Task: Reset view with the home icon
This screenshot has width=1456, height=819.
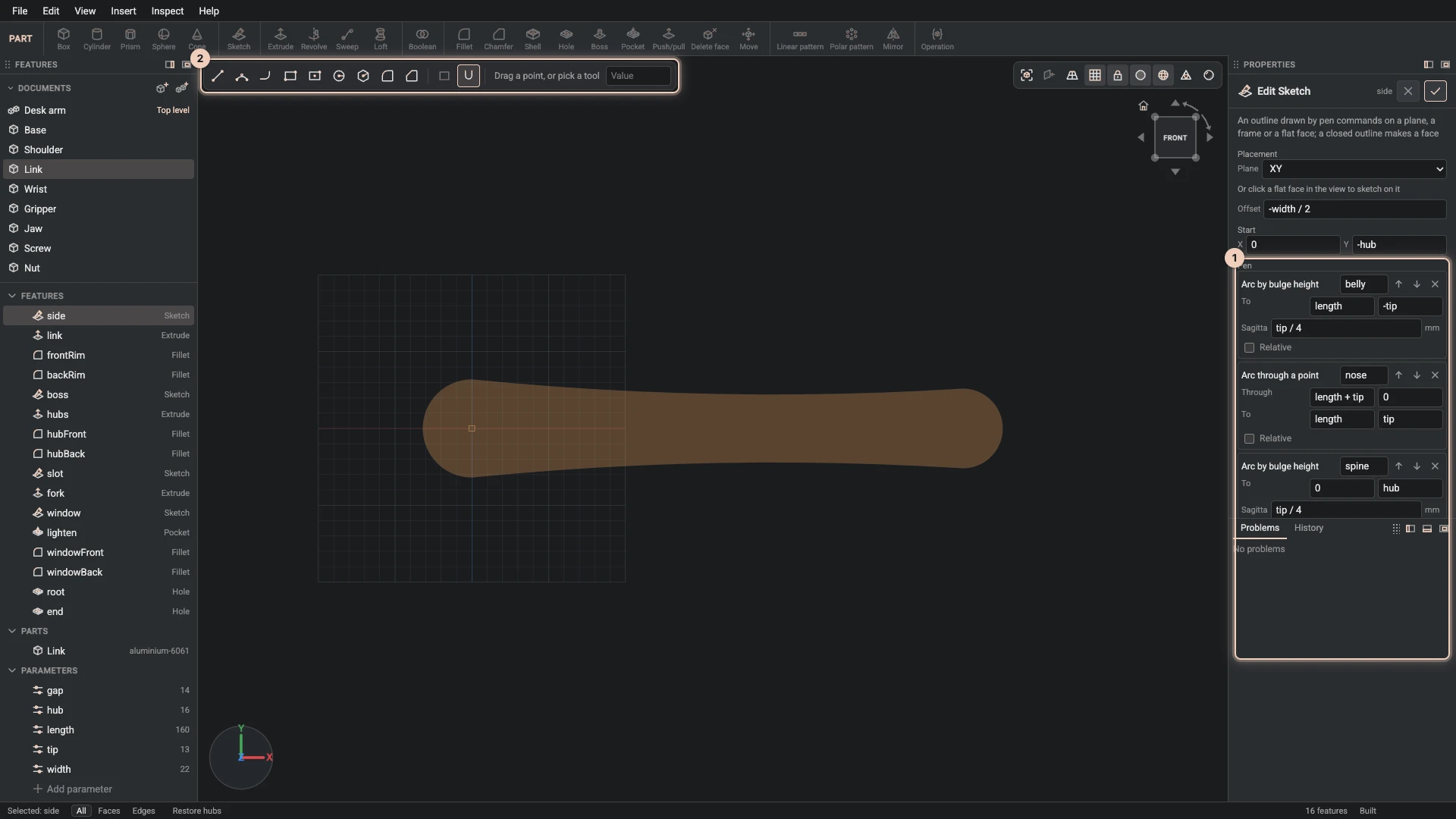Action: click(1144, 105)
